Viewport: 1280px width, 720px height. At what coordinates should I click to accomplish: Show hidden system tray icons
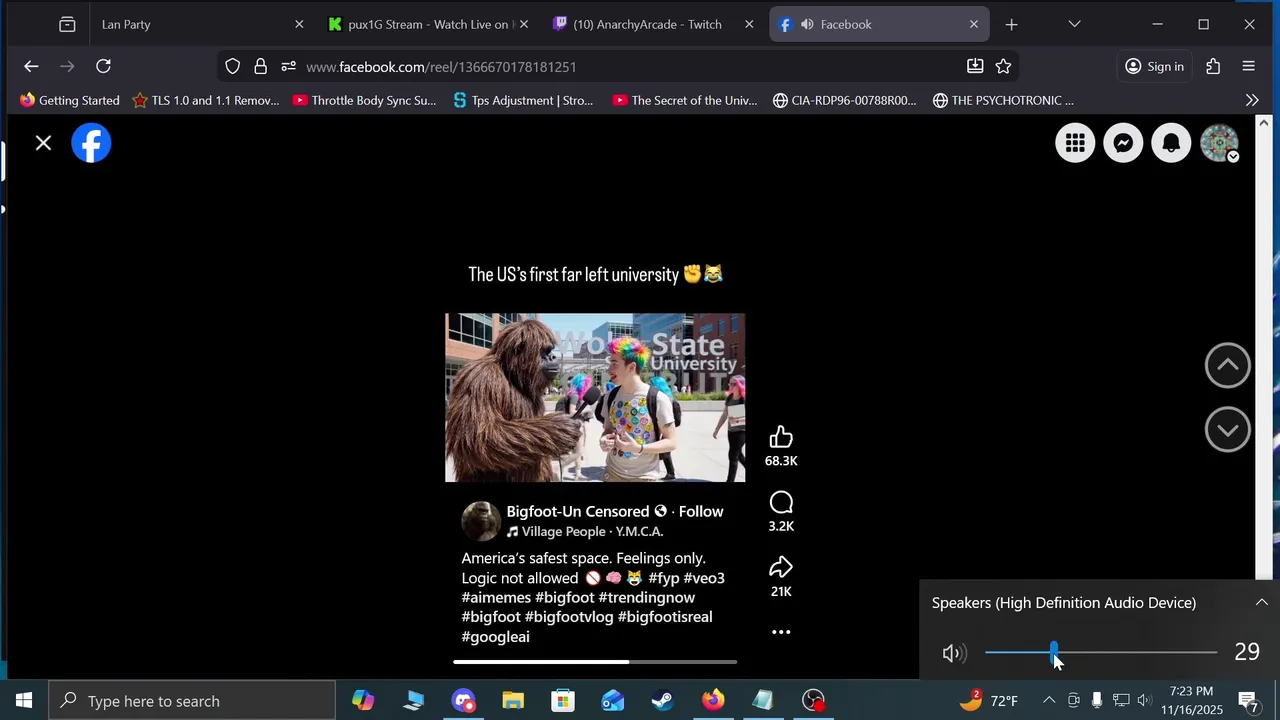[1048, 700]
